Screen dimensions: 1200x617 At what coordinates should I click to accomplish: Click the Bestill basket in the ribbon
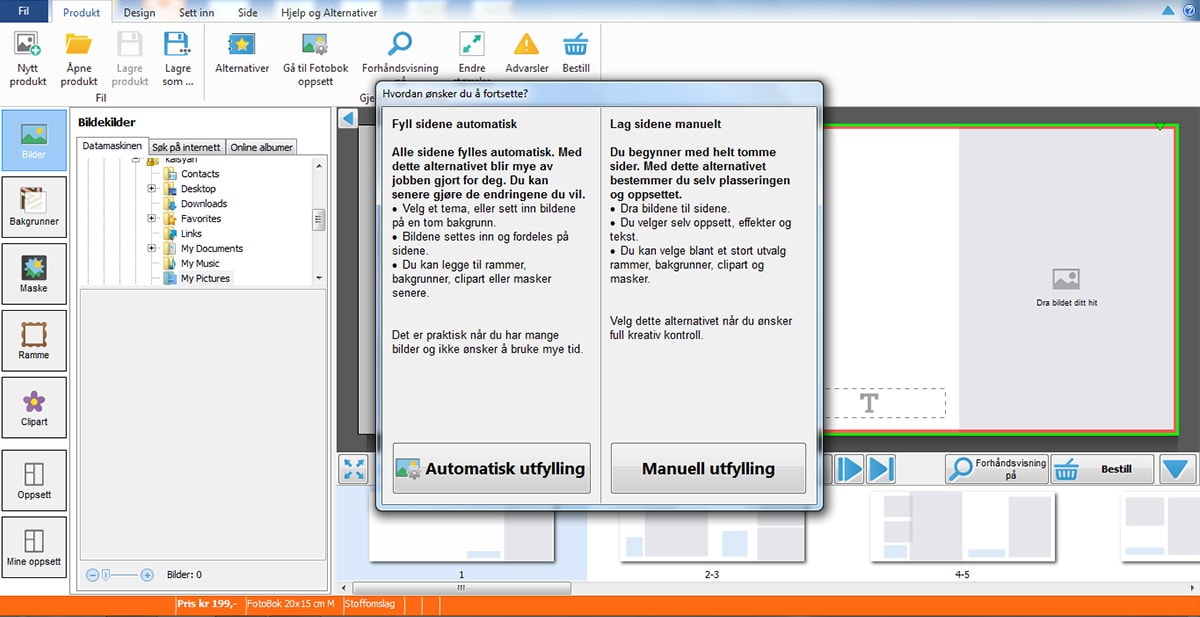pos(575,44)
